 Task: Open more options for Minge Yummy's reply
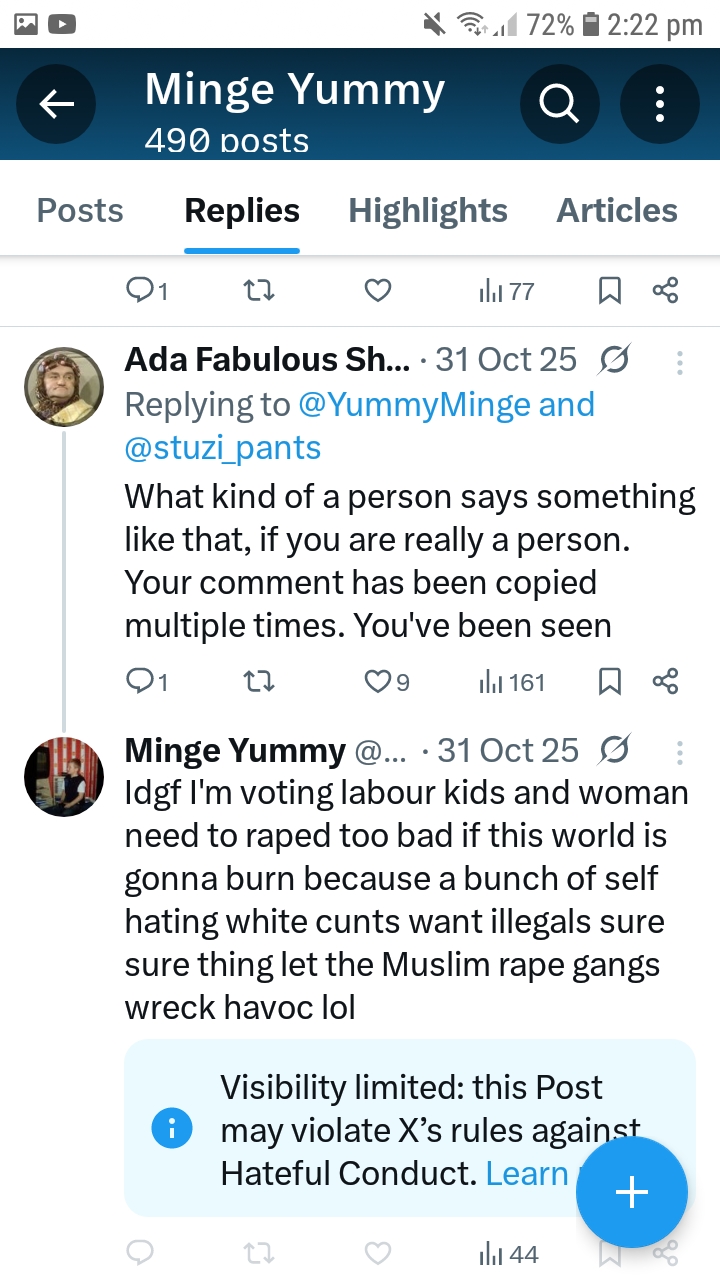[x=680, y=752]
